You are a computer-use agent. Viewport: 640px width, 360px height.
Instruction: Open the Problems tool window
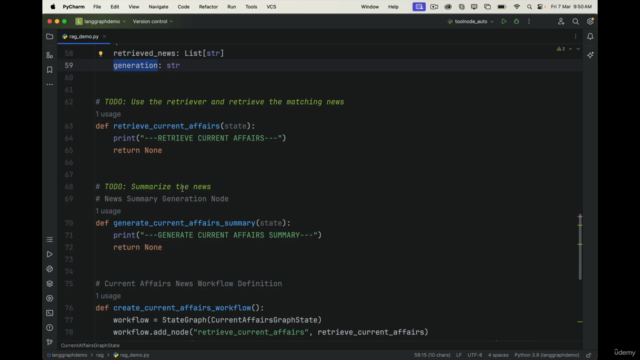(49, 328)
